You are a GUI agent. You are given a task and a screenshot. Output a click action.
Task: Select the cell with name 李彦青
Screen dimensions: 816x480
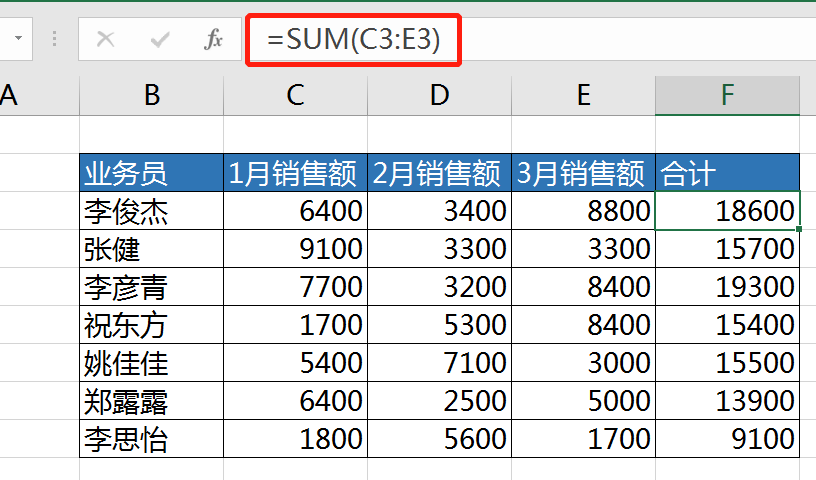tap(151, 286)
